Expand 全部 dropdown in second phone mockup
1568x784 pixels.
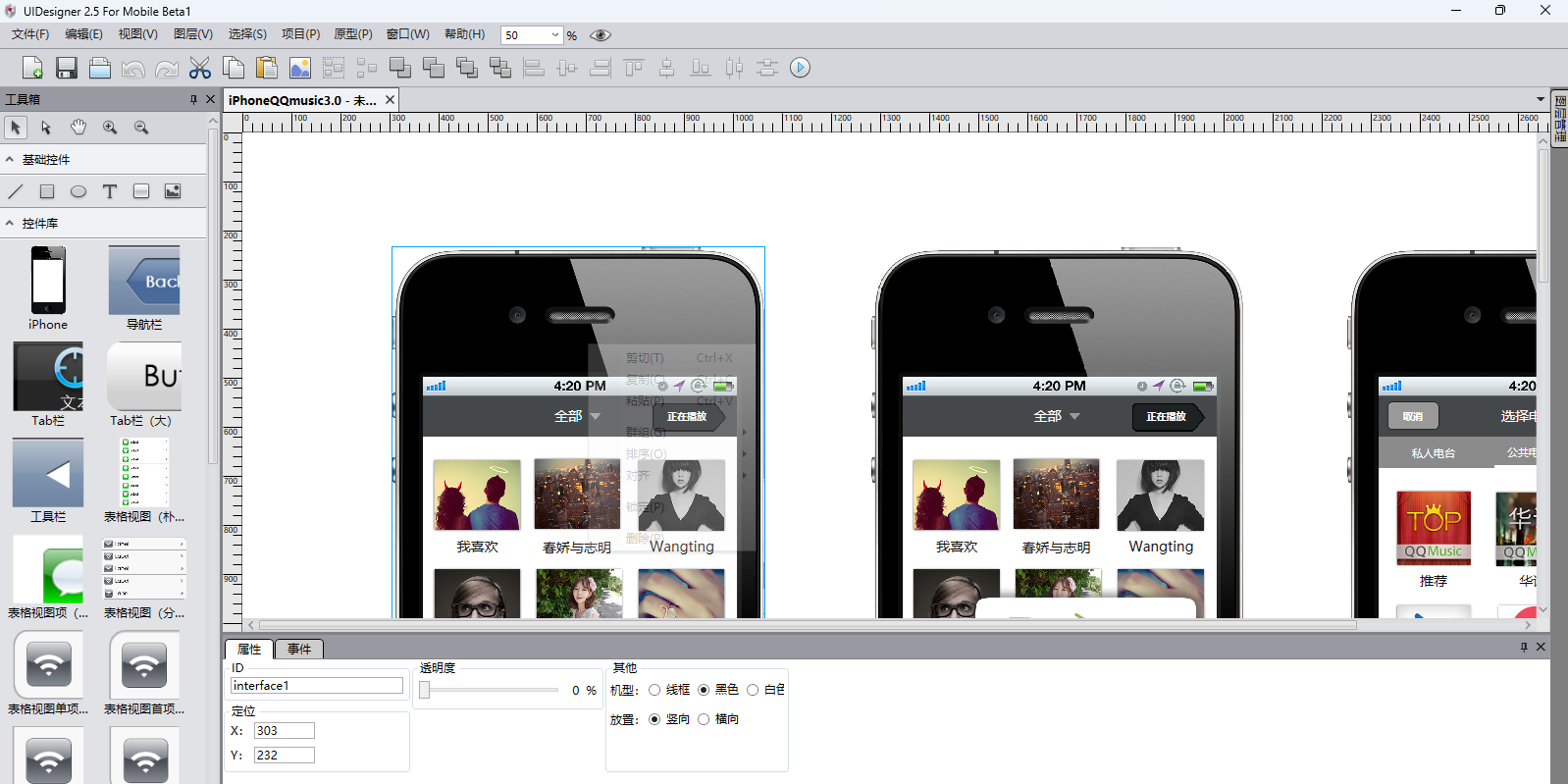tap(1056, 416)
